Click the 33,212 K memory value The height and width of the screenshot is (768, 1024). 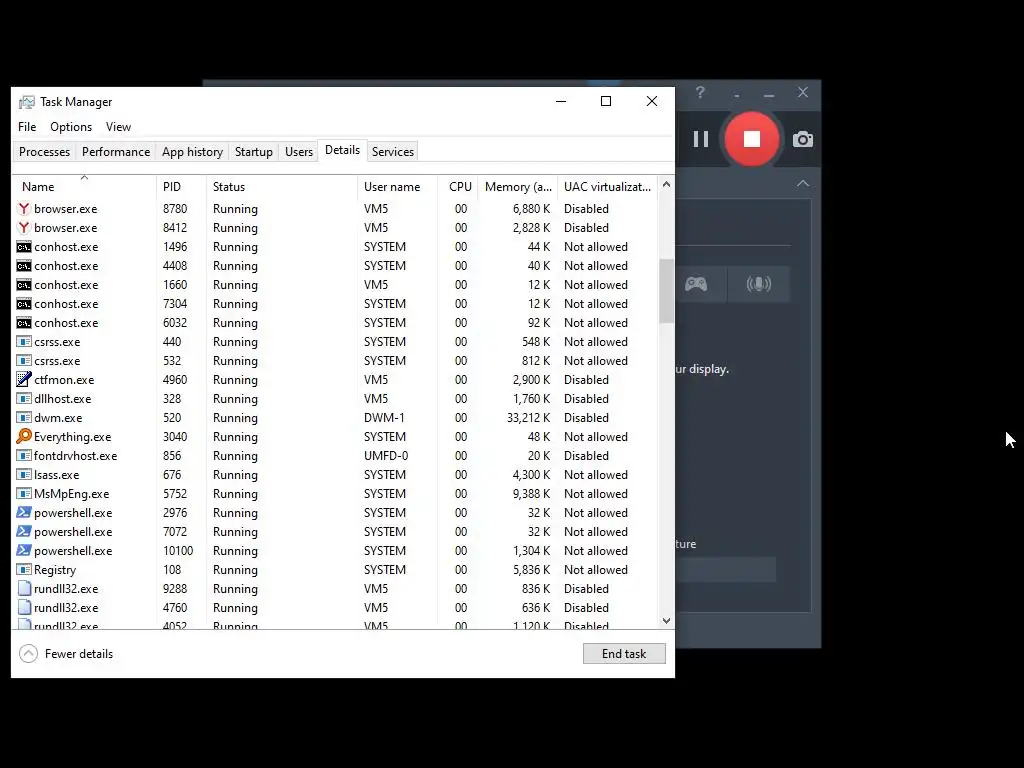tap(528, 417)
